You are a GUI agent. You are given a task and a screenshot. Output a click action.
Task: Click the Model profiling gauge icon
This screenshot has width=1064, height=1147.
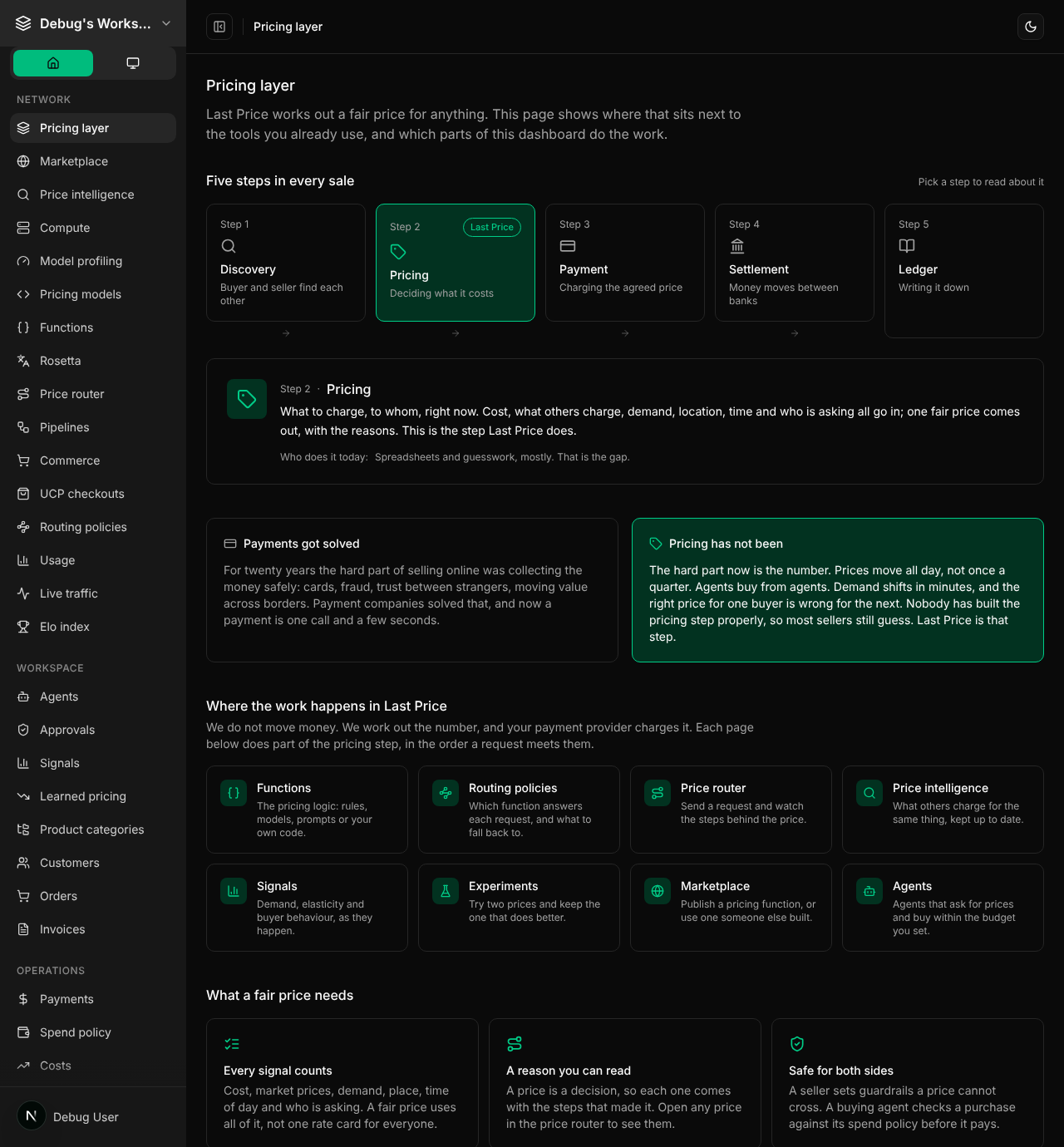coord(23,261)
